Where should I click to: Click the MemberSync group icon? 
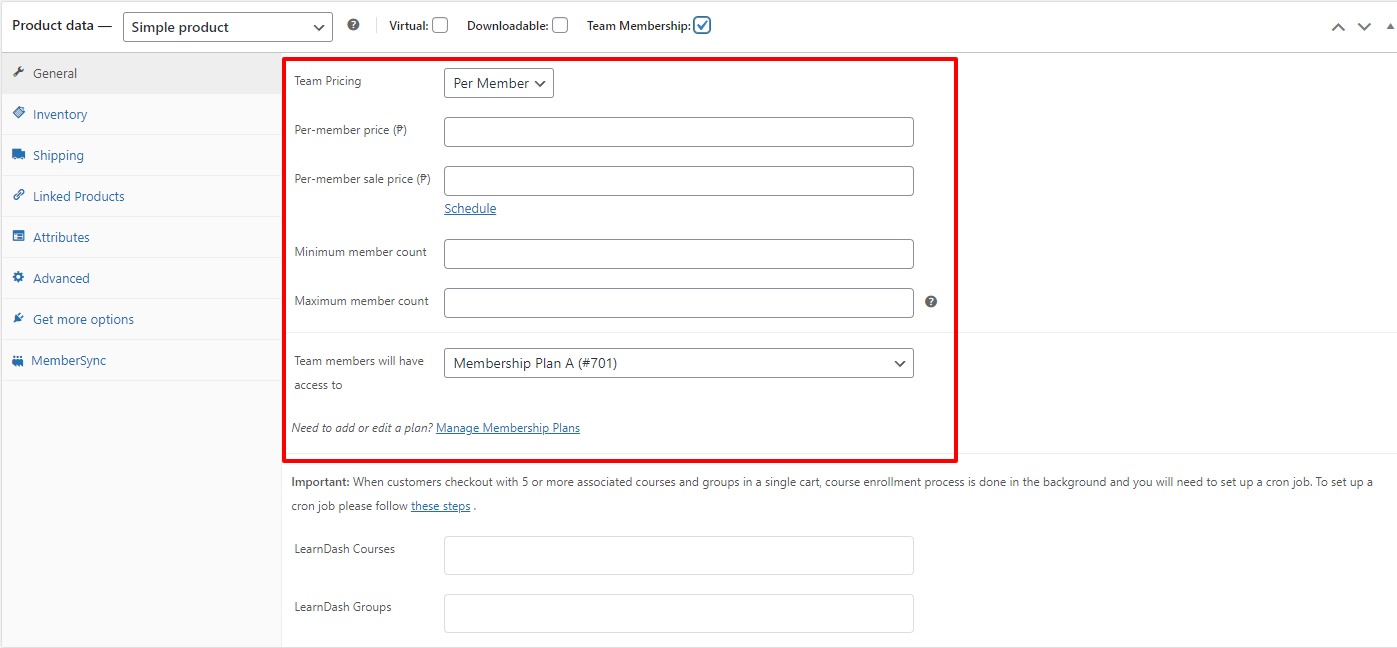coord(17,361)
